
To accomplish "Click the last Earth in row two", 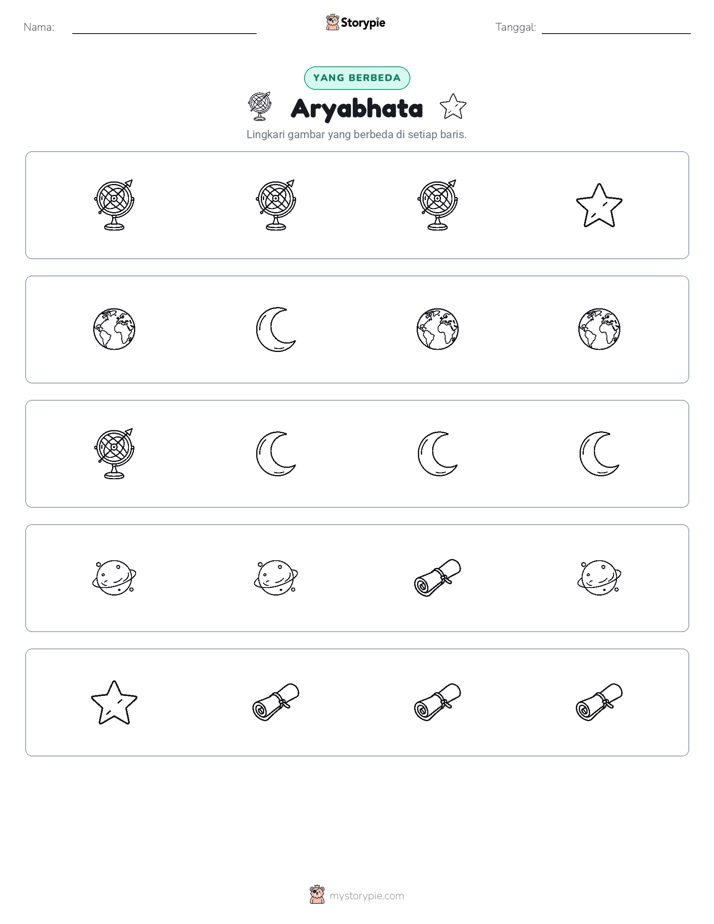I will pos(599,329).
